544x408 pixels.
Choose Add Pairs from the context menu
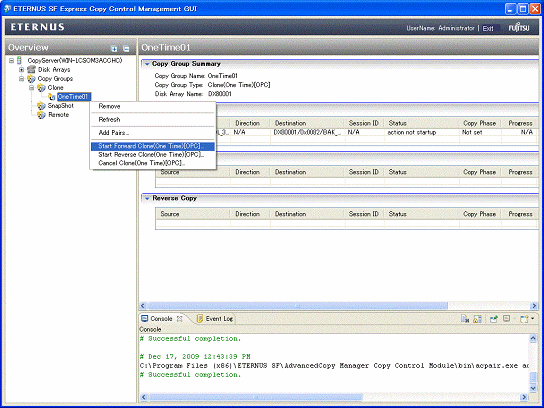pyautogui.click(x=114, y=133)
